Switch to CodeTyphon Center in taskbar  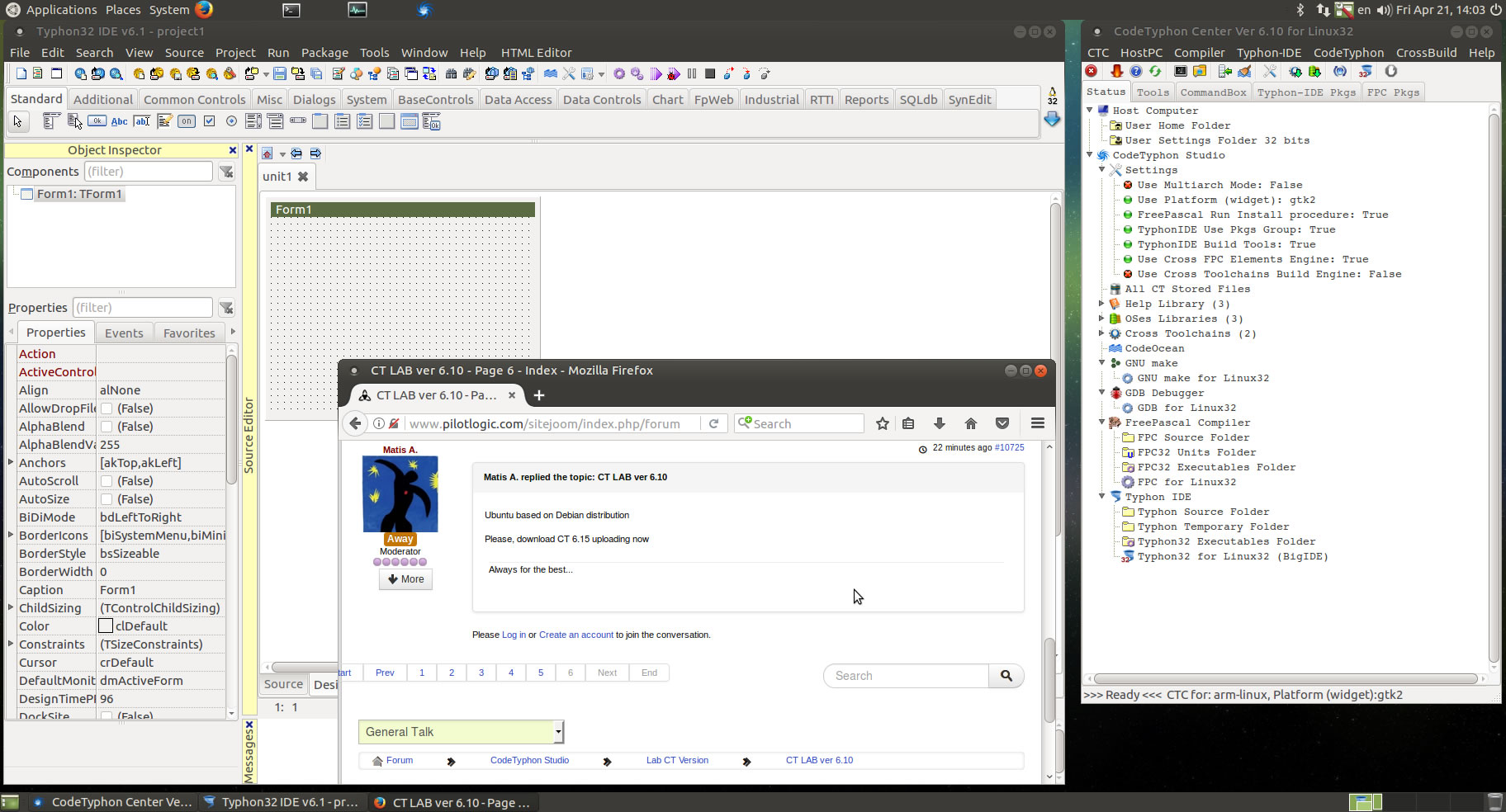[x=112, y=802]
